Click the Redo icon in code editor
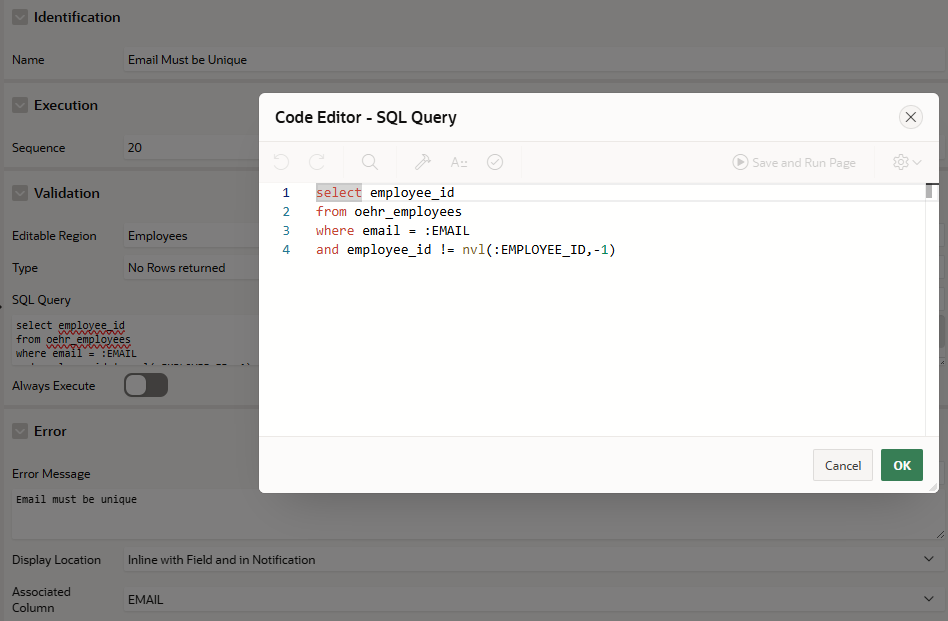The height and width of the screenshot is (621, 948). pyautogui.click(x=317, y=162)
